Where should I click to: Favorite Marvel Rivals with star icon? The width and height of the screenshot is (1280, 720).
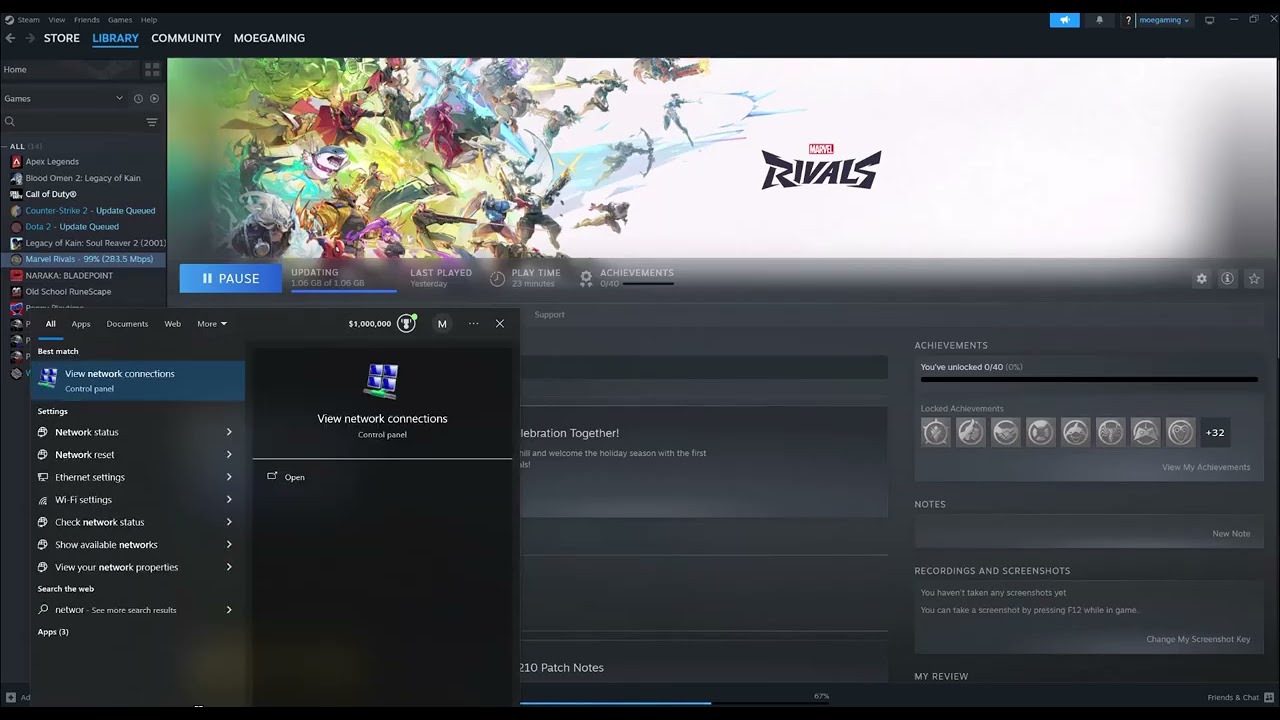click(1254, 279)
